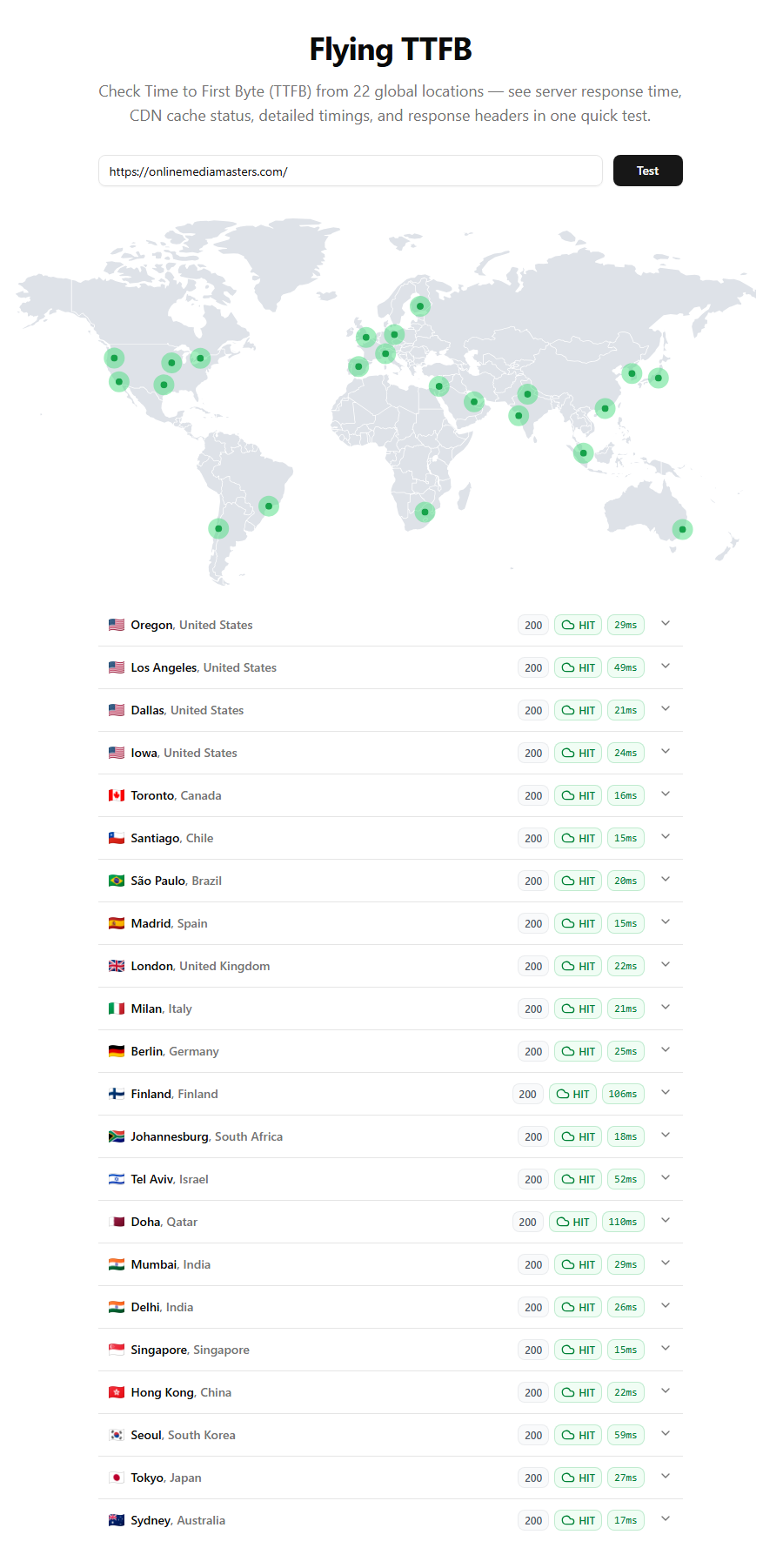The width and height of the screenshot is (783, 1568).
Task: Expand the Toronto, Canada details chevron
Action: (666, 794)
